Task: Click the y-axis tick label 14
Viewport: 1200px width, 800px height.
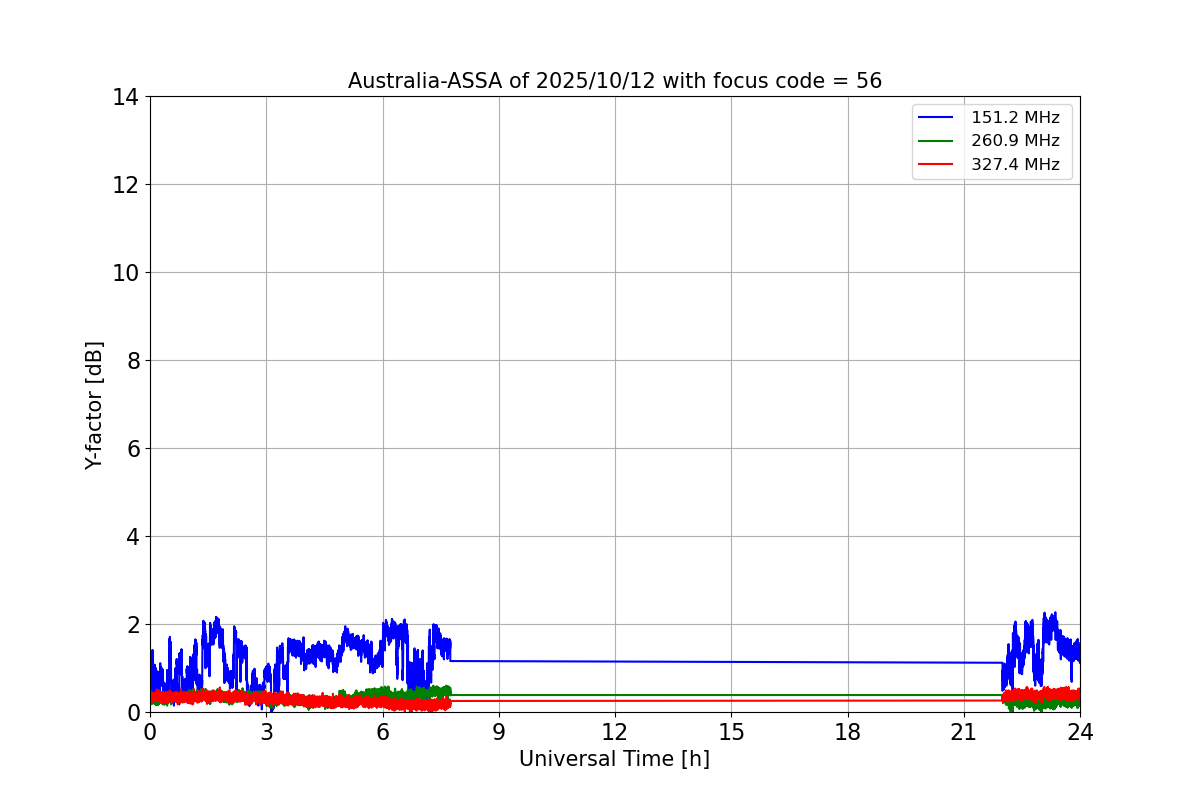Action: point(125,97)
